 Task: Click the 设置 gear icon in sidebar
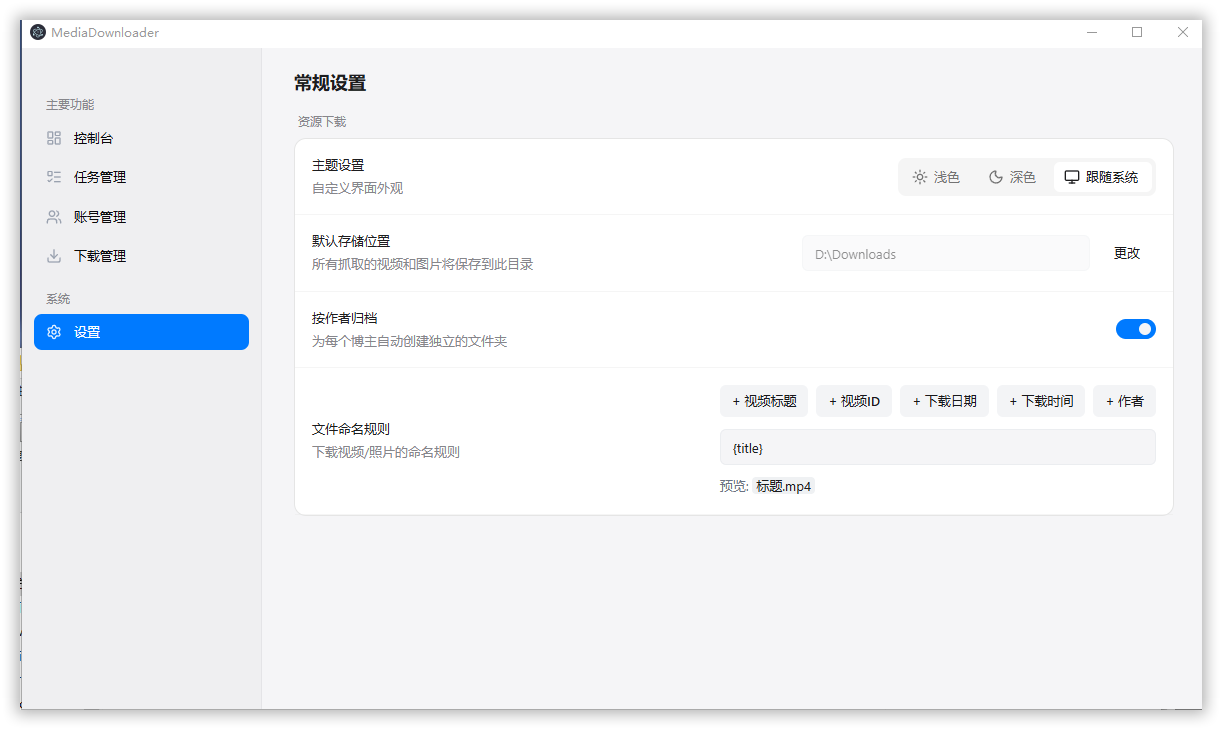pos(54,332)
